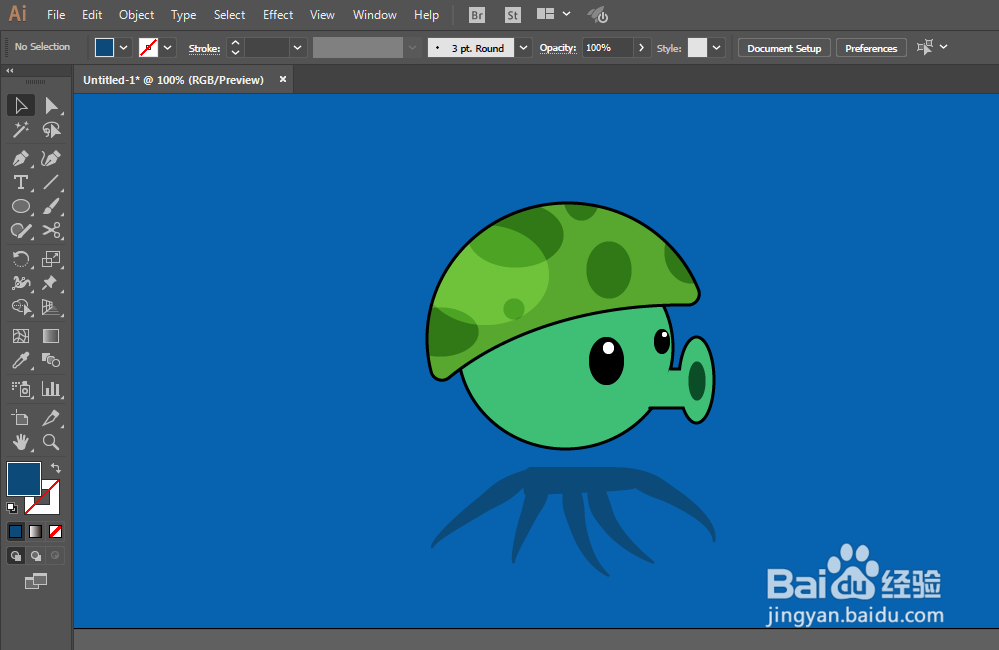Screen dimensions: 999x650
Task: Choose the Symbol Sprayer tool
Action: point(21,389)
